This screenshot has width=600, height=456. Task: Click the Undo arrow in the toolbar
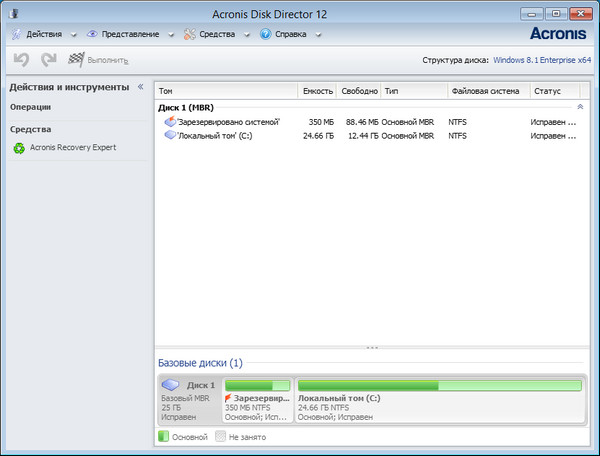coord(22,60)
